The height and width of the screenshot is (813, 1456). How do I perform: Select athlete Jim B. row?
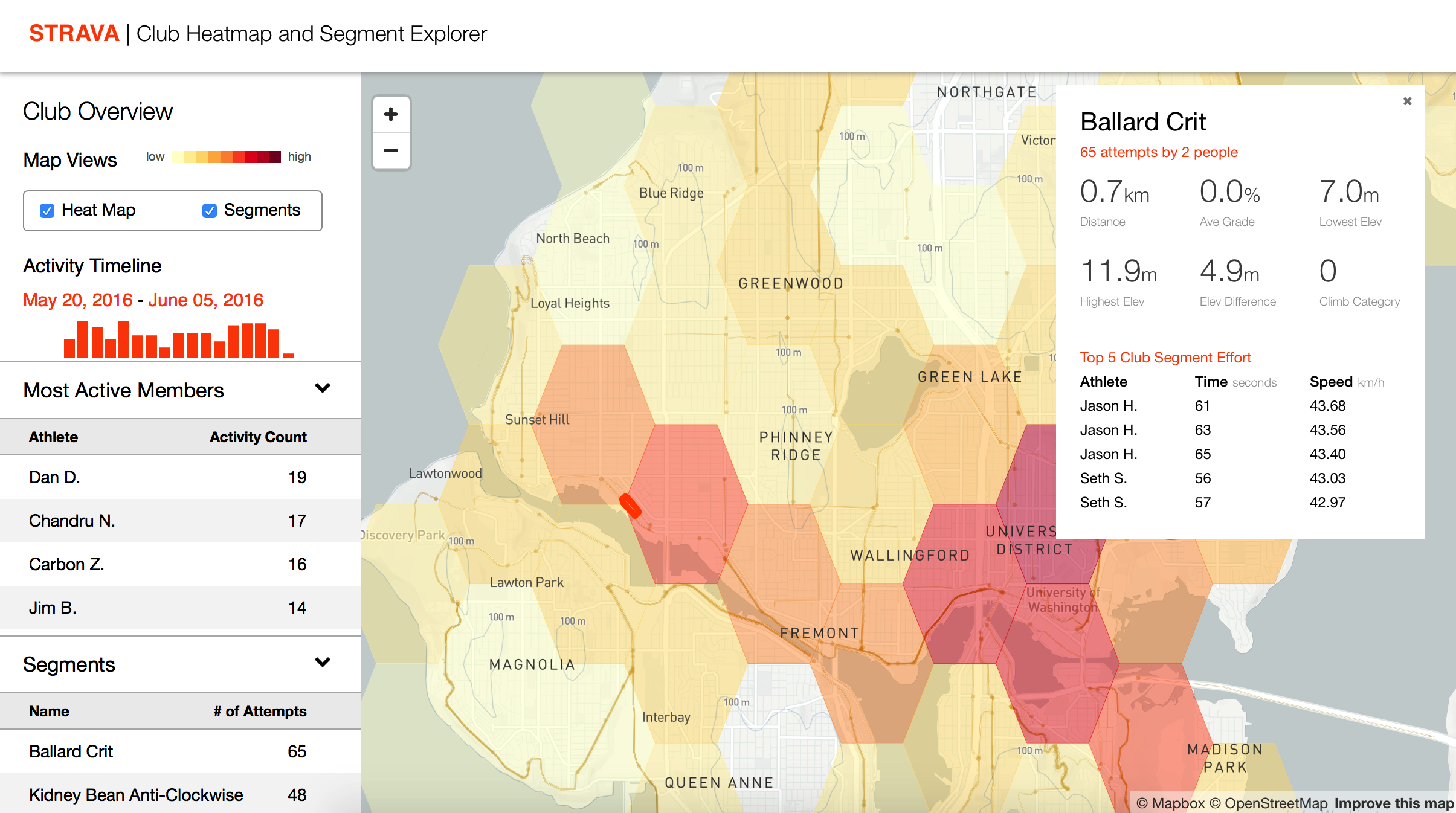coord(181,608)
